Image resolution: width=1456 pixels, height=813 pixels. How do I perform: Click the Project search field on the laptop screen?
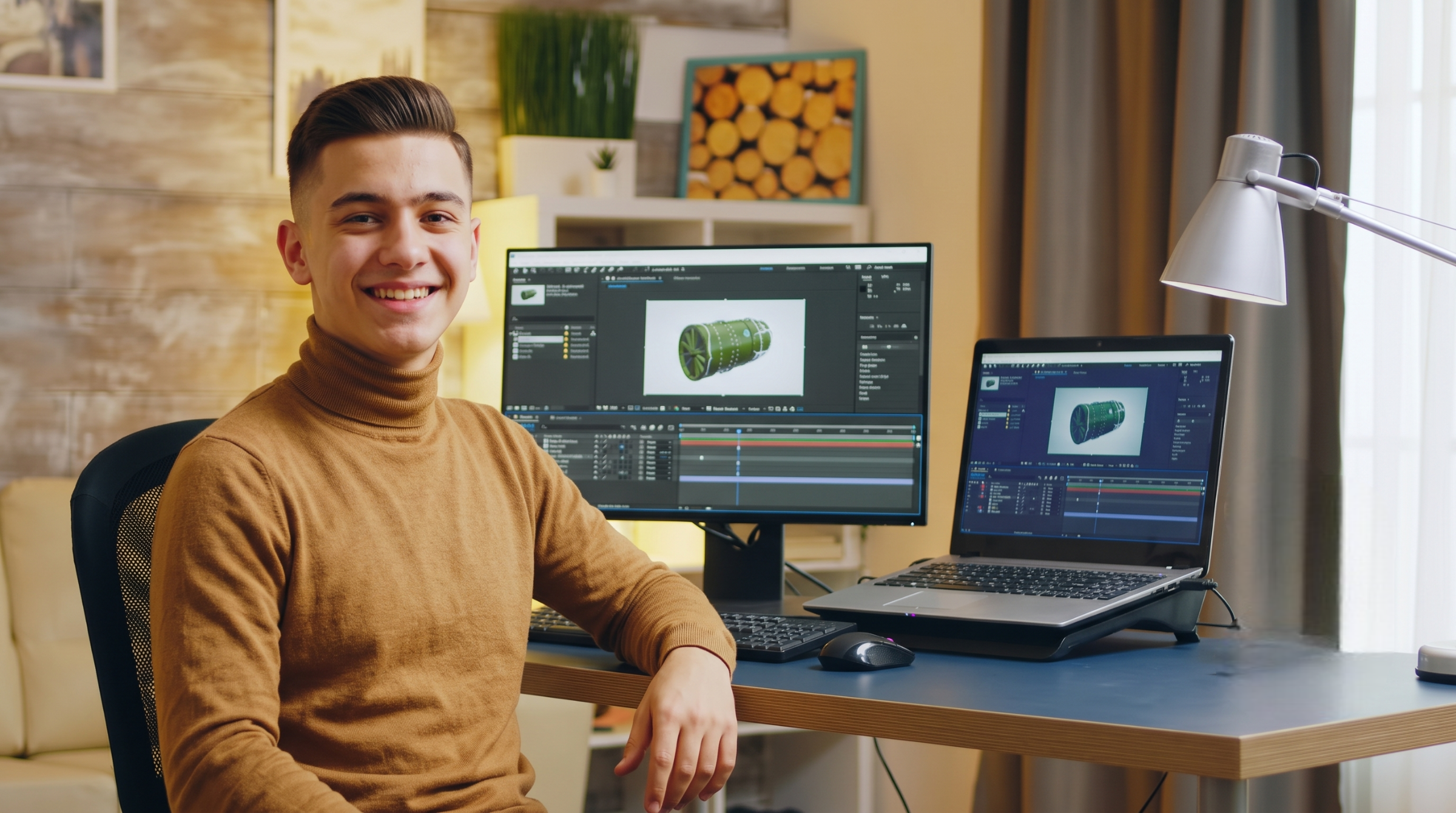tap(1002, 400)
